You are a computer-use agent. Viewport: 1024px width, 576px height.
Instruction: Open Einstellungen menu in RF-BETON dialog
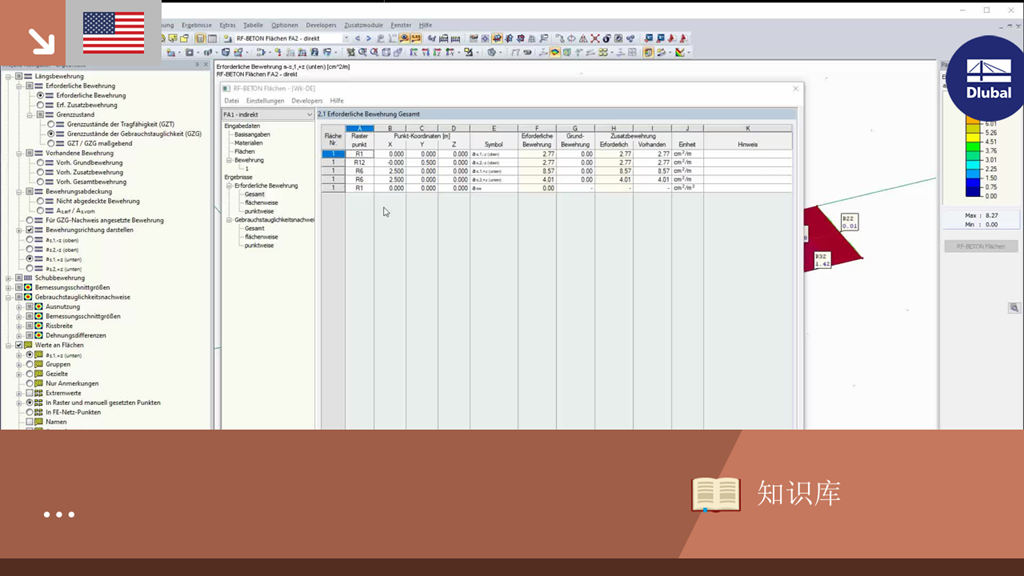[264, 101]
